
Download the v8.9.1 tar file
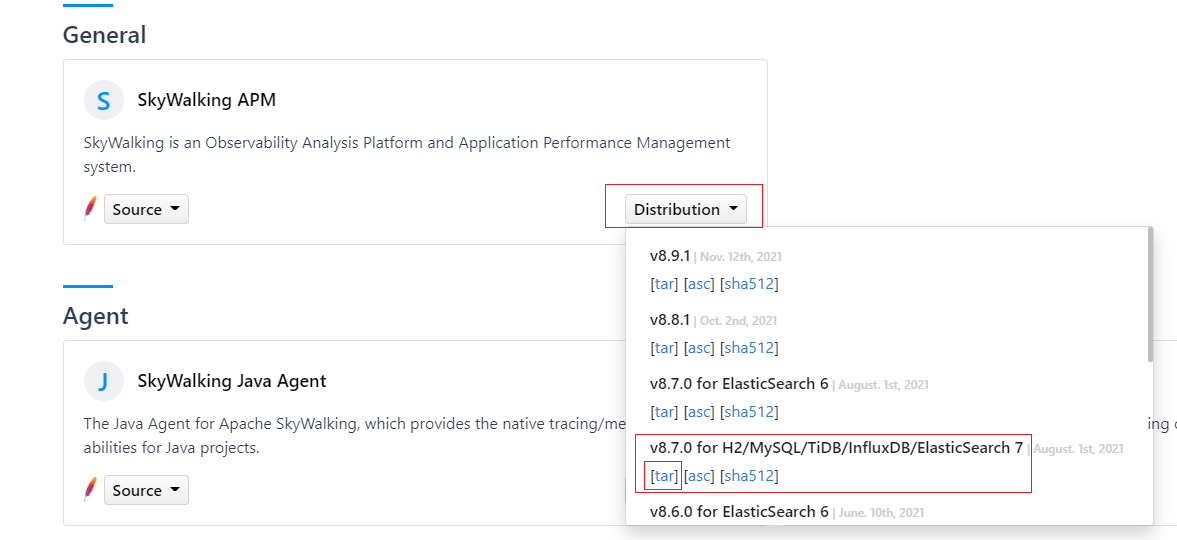click(x=664, y=285)
